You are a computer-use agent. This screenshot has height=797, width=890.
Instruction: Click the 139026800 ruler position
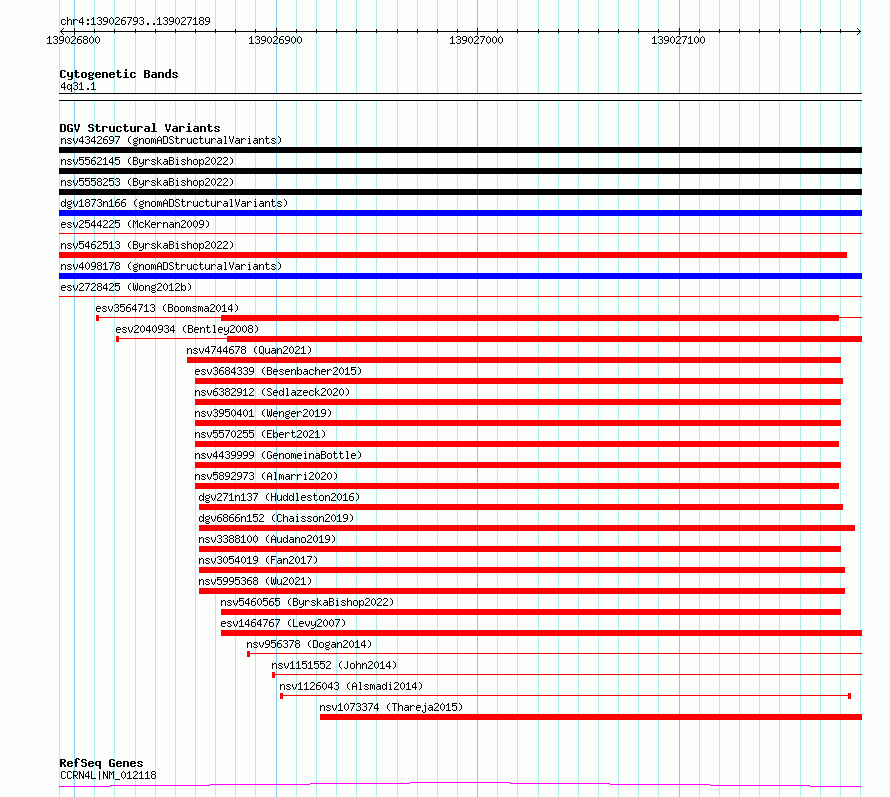coord(73,40)
